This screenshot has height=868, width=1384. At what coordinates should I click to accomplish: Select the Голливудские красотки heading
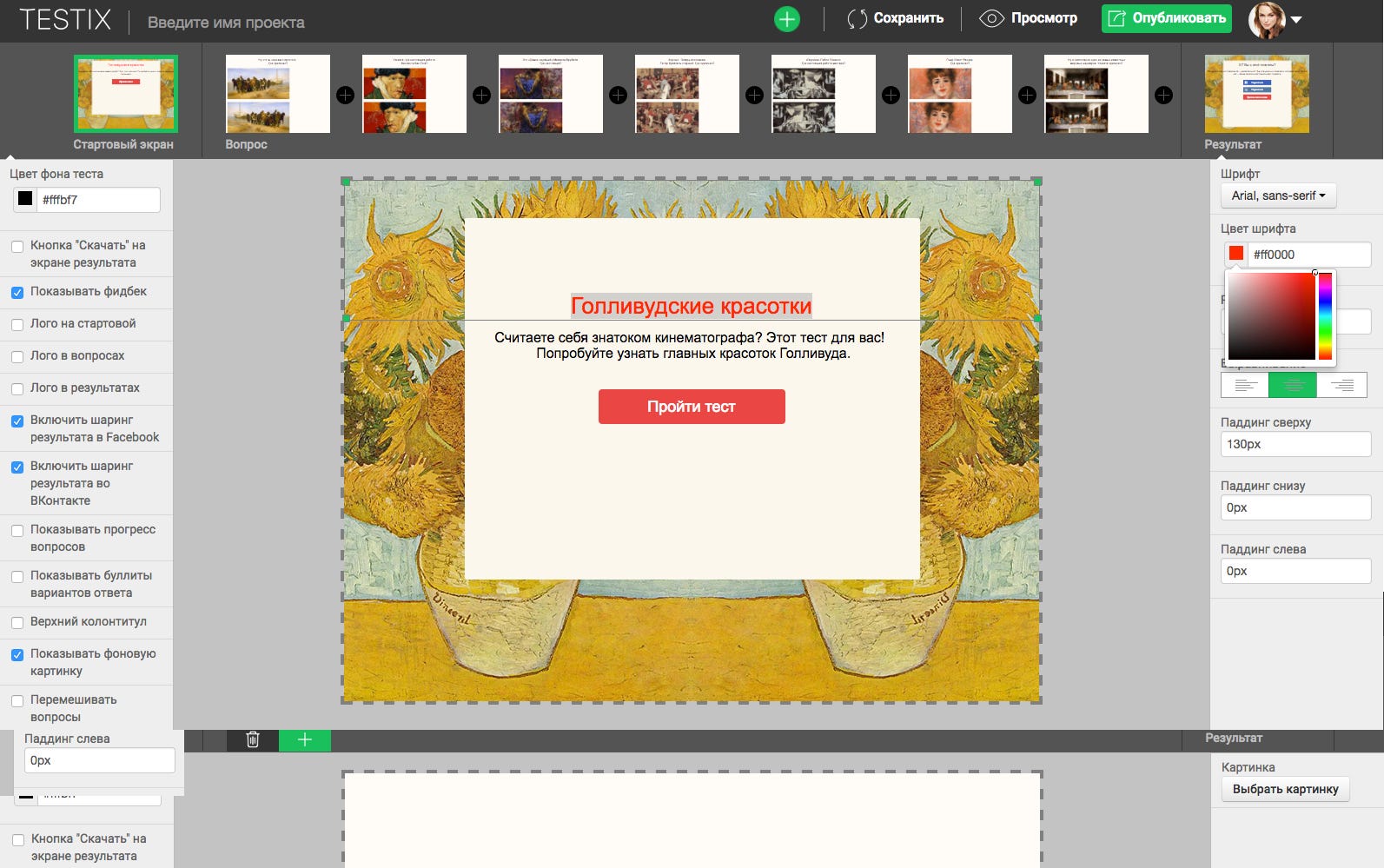click(691, 306)
